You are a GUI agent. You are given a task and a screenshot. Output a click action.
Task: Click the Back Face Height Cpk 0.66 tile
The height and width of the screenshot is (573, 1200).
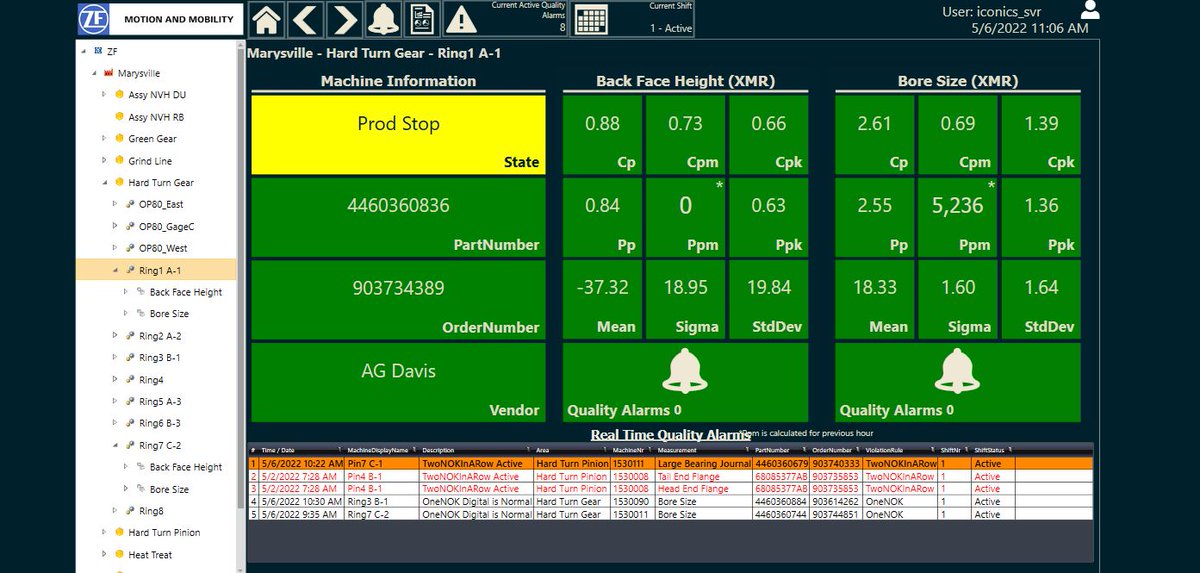pyautogui.click(x=769, y=135)
